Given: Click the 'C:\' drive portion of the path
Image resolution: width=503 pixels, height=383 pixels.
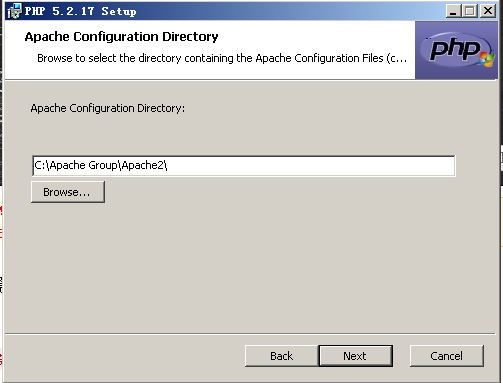Looking at the screenshot, I should point(41,165).
